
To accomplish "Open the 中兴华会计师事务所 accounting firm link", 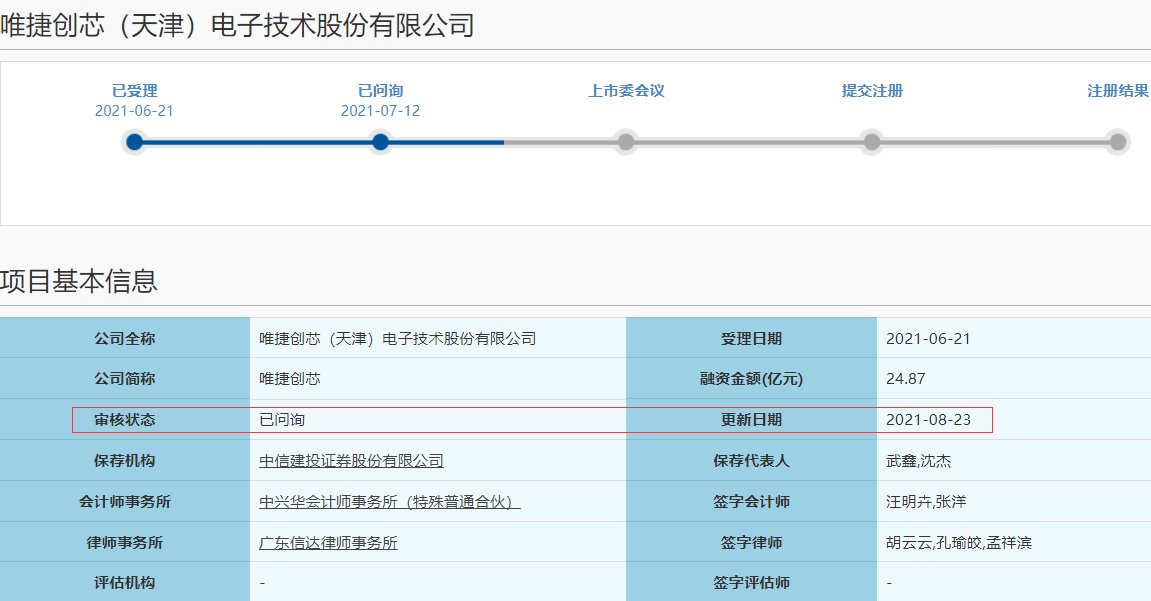I will click(x=390, y=502).
